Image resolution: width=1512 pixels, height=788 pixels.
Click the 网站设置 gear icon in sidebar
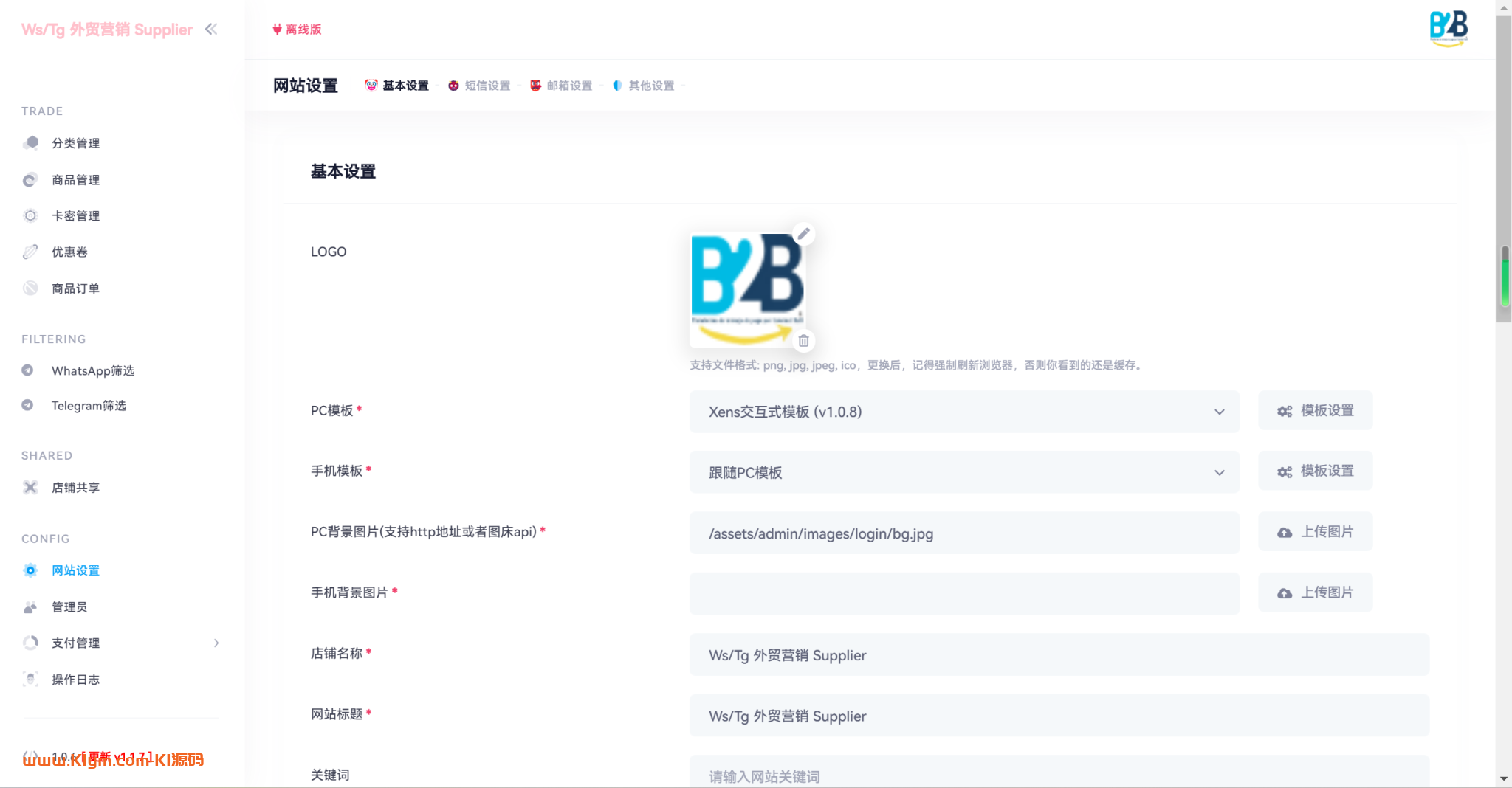[30, 570]
